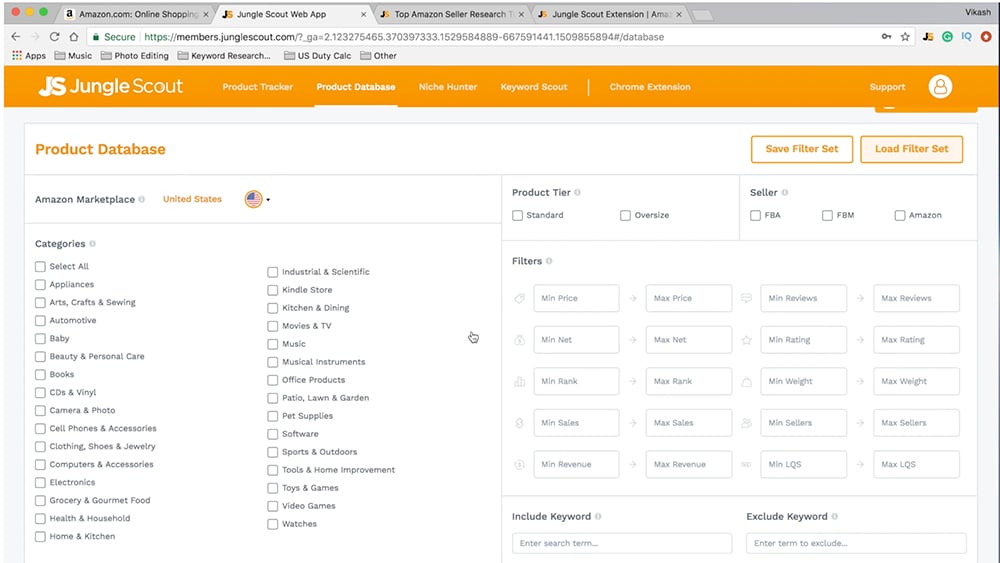Click the info icon beside Categories
Screen dimensions: 1000x563
(92, 244)
